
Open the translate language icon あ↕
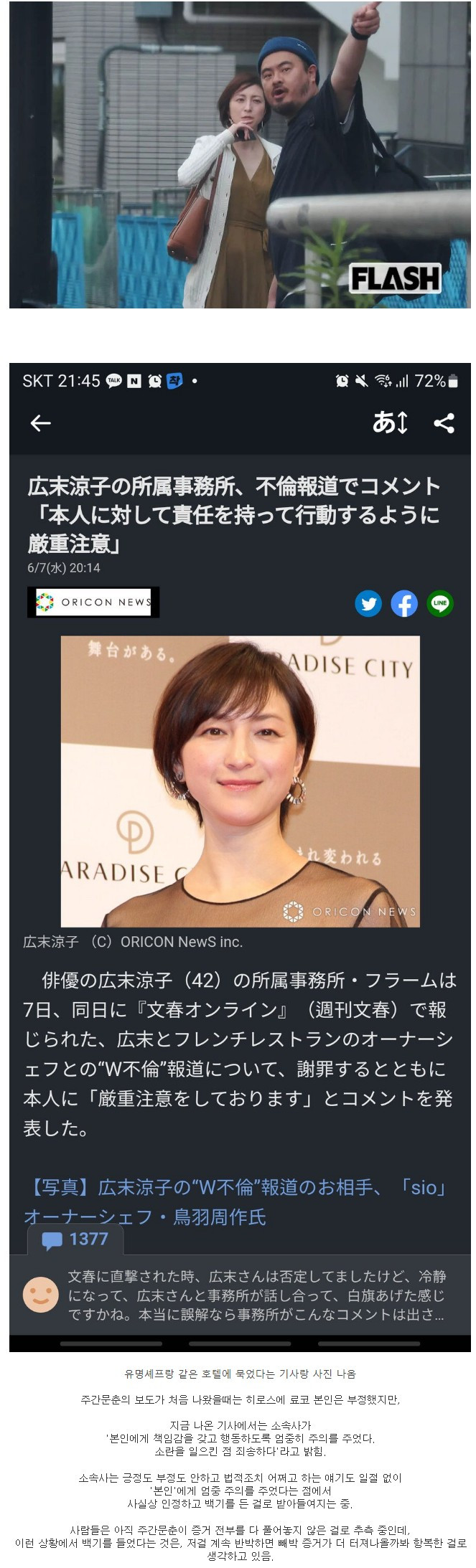pos(390,423)
